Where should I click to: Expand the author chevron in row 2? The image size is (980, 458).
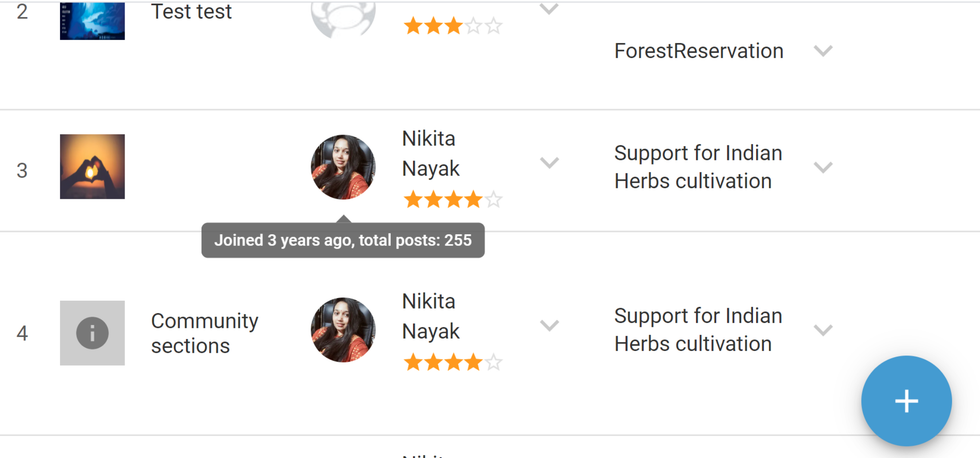(x=549, y=10)
